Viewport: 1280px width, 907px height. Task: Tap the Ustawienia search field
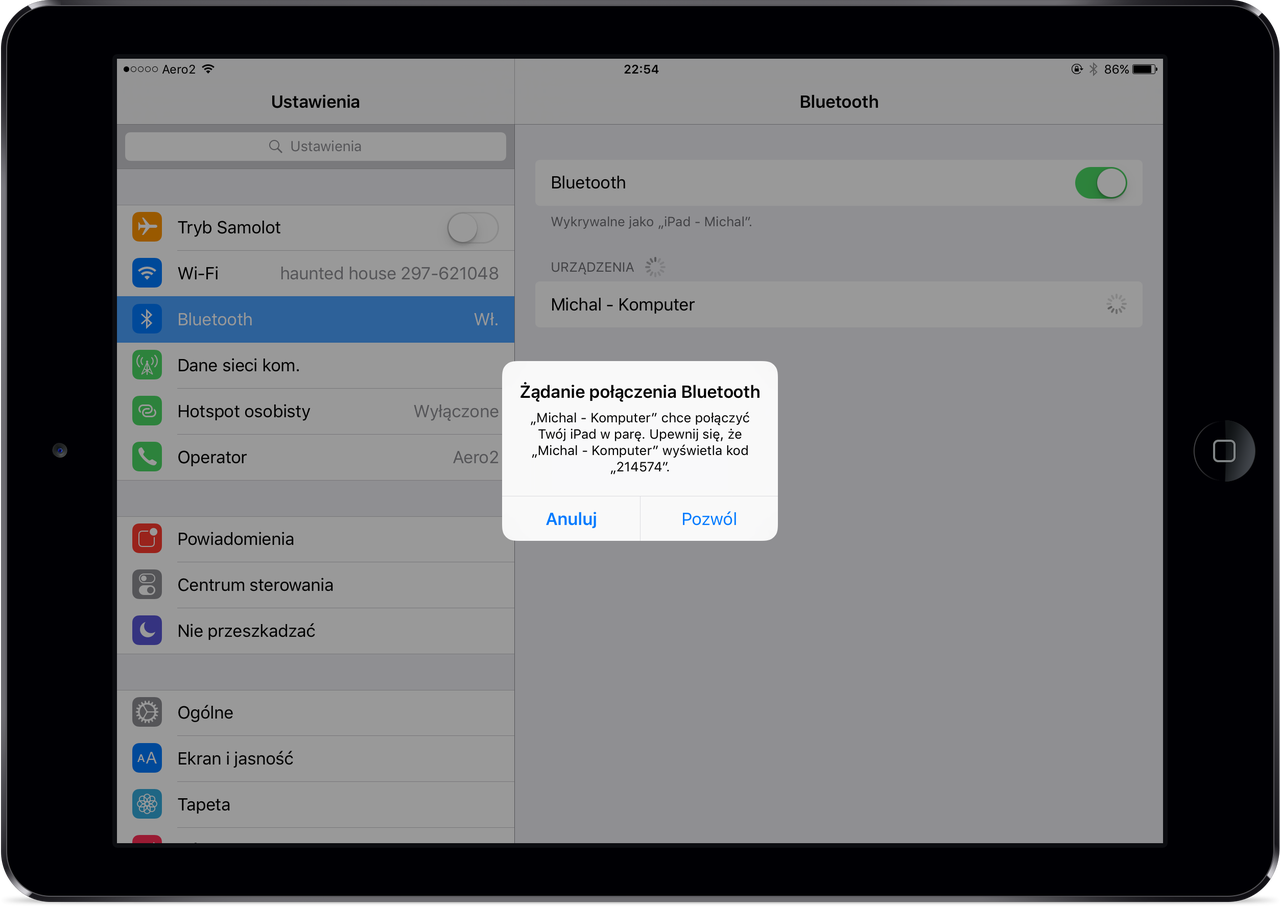[x=316, y=146]
